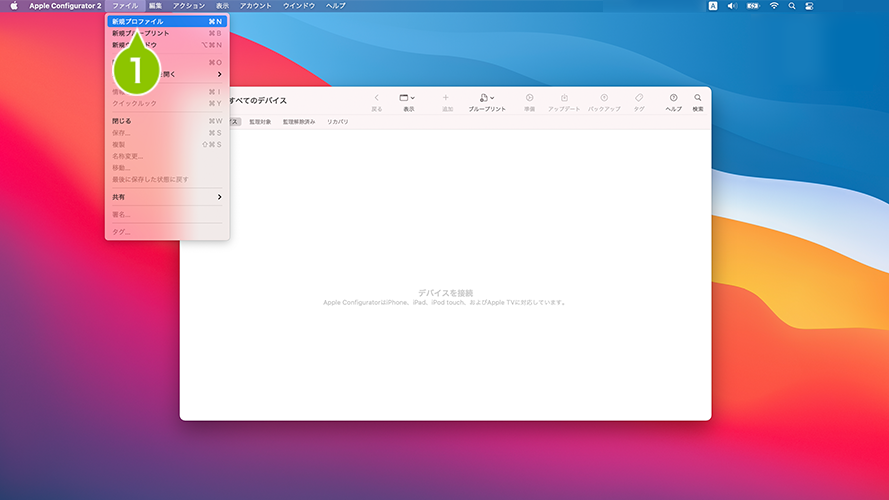The image size is (889, 500).
Task: Select 複製 in the File menu
Action: pos(167,145)
